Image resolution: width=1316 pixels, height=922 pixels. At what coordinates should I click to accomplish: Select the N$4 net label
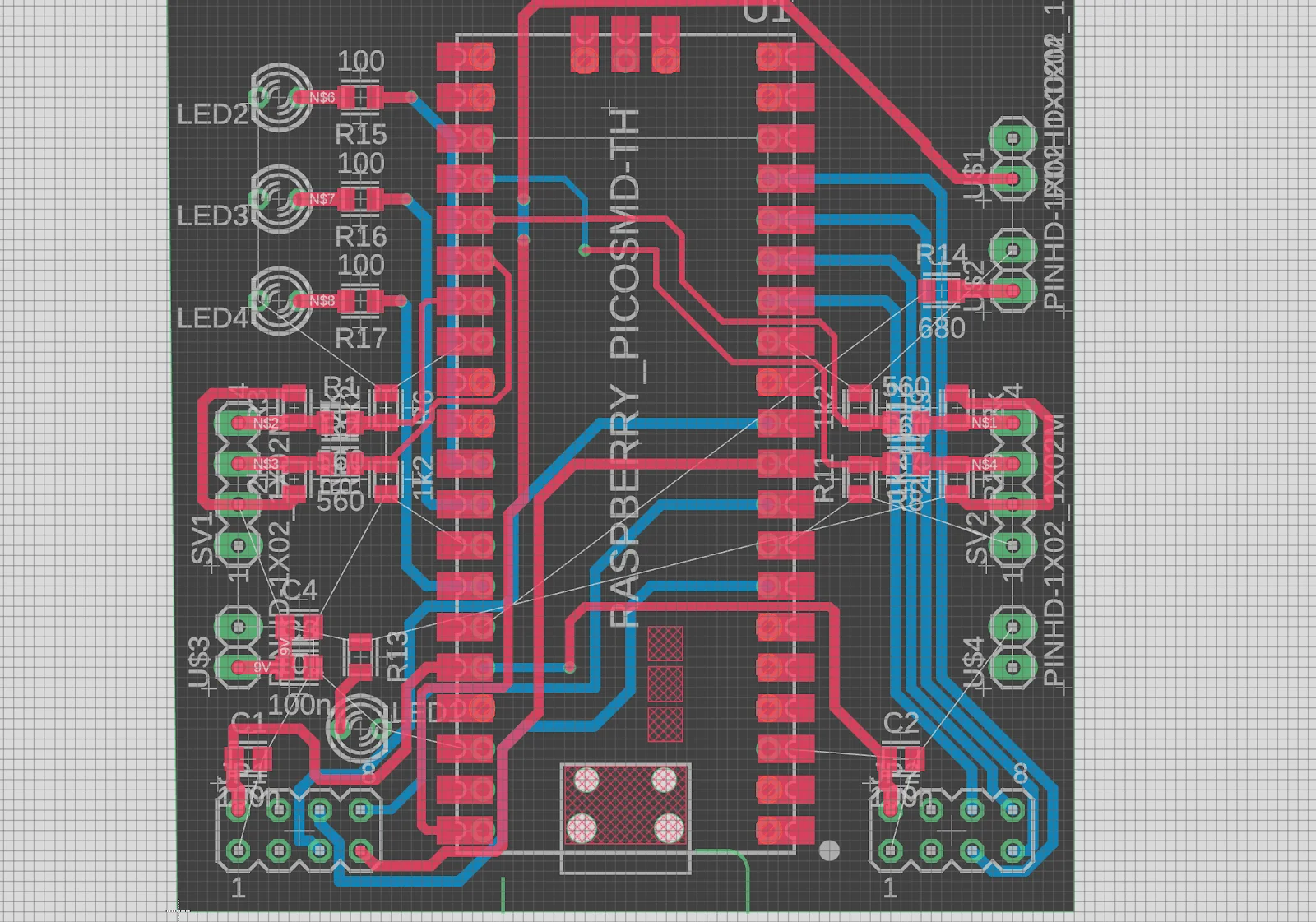[x=984, y=465]
